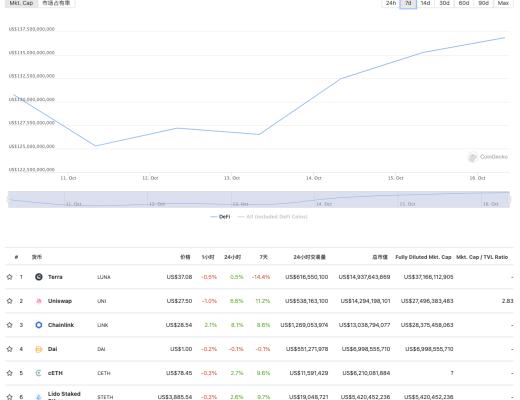
Task: Click the Dai coin logo
Action: (x=39, y=349)
